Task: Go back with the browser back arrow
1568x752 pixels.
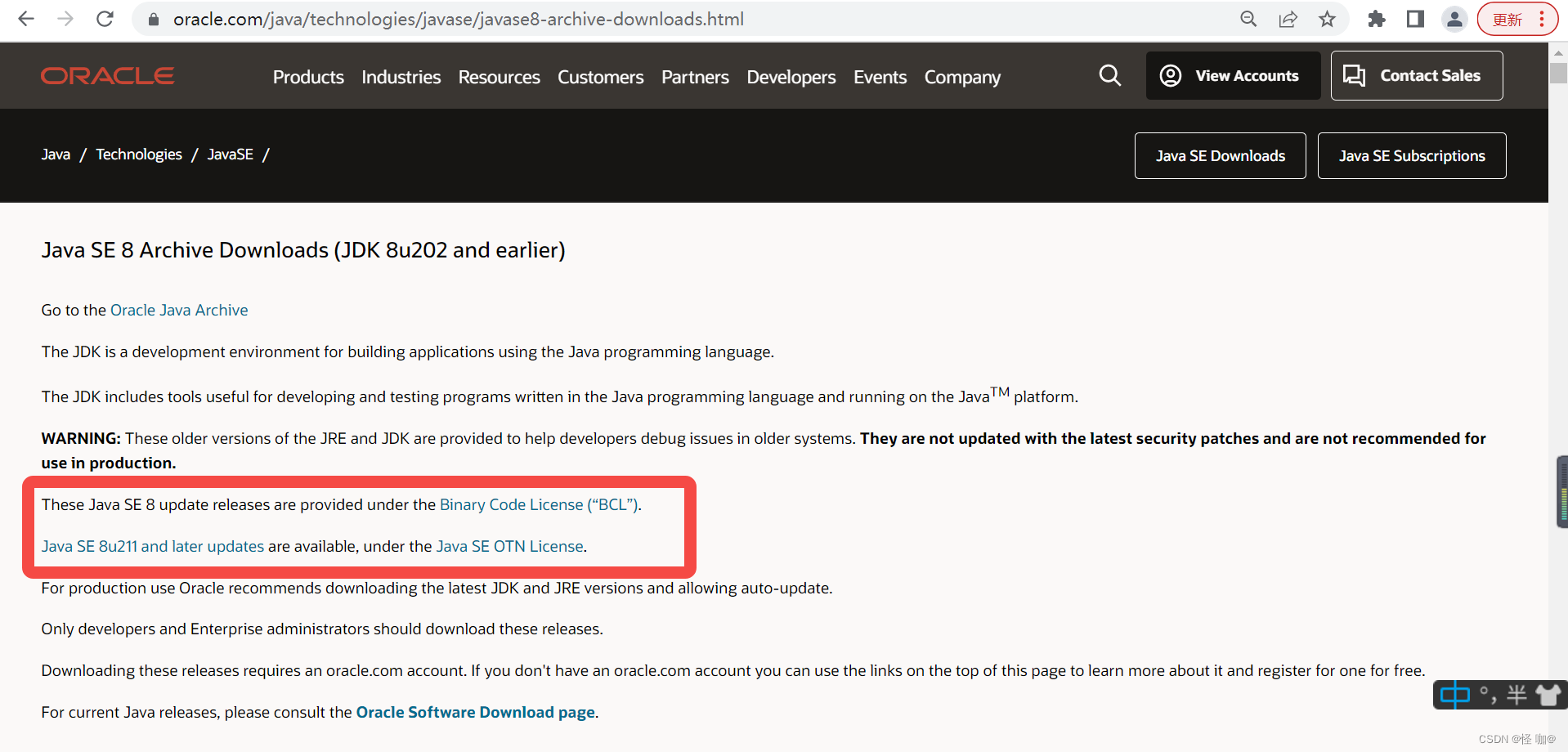Action: (x=26, y=19)
